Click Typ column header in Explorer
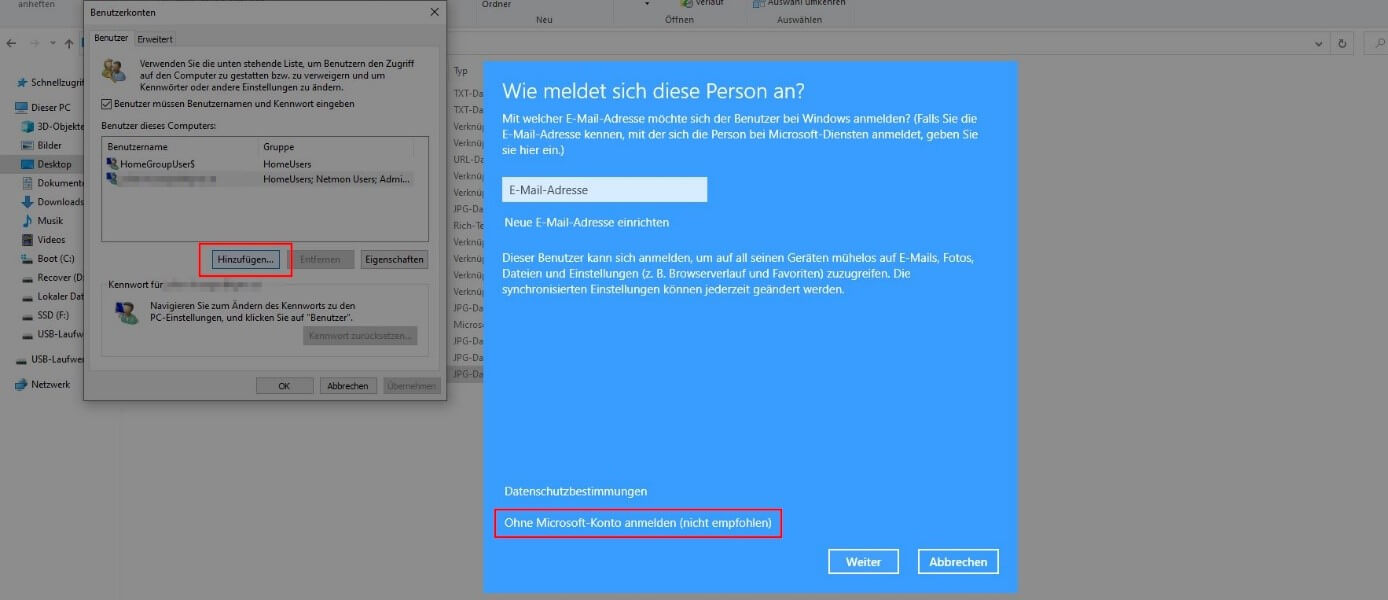1388x600 pixels. 461,71
